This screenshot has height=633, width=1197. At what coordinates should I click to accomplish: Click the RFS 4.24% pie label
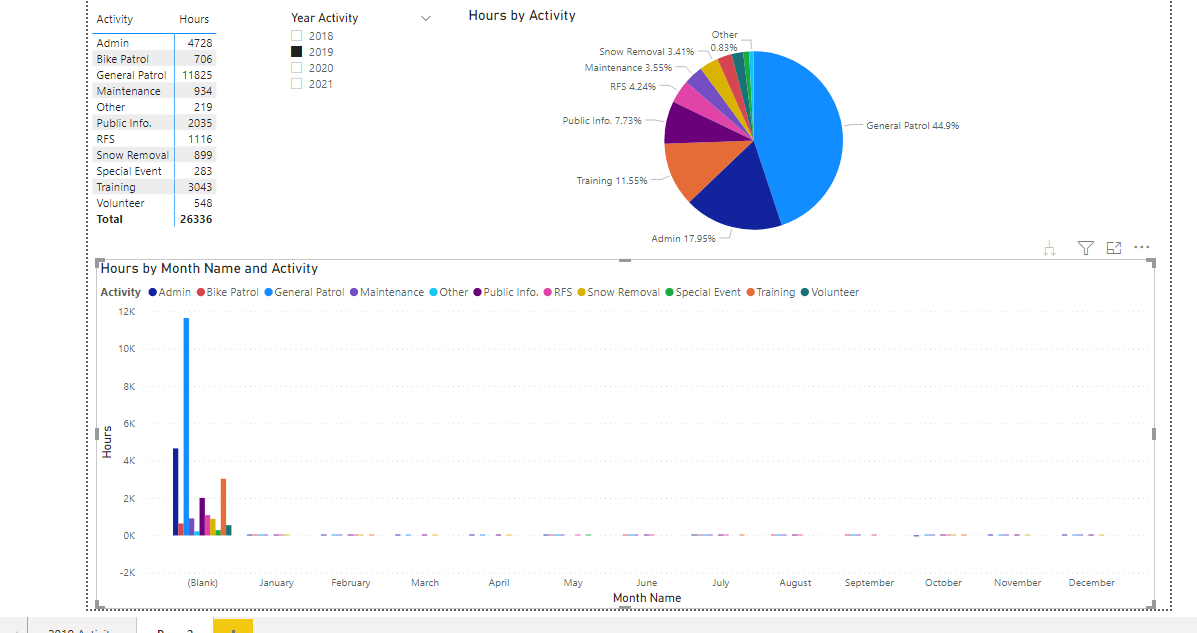[633, 86]
